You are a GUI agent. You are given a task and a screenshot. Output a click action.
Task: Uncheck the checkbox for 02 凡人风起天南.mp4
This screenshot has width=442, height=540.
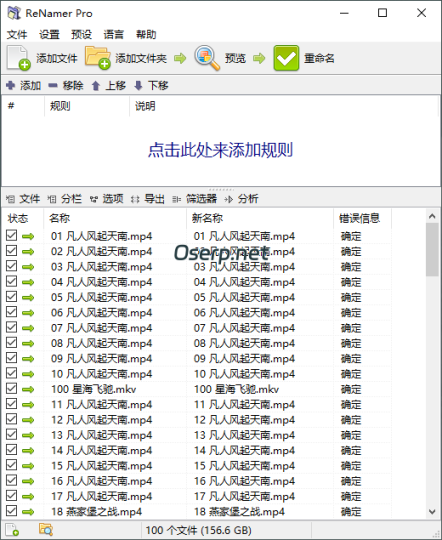[x=11, y=251]
